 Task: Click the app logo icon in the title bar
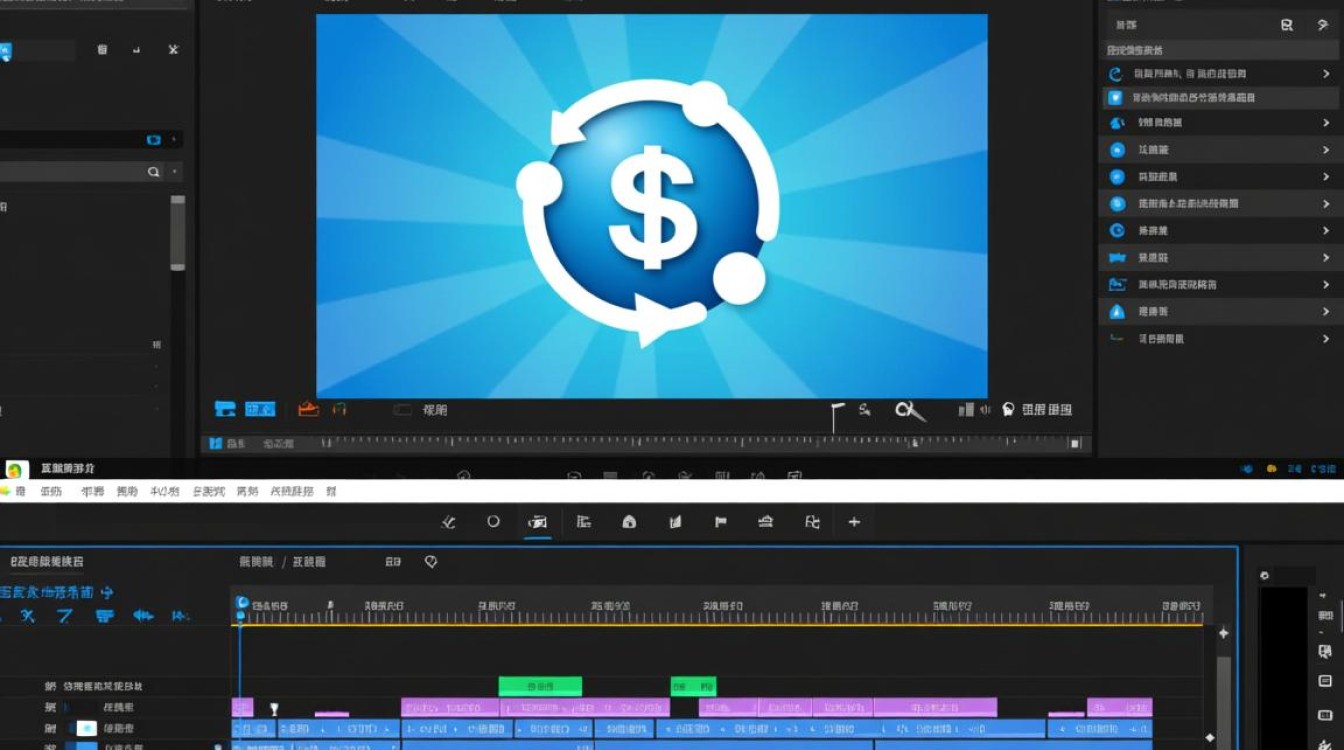15,469
